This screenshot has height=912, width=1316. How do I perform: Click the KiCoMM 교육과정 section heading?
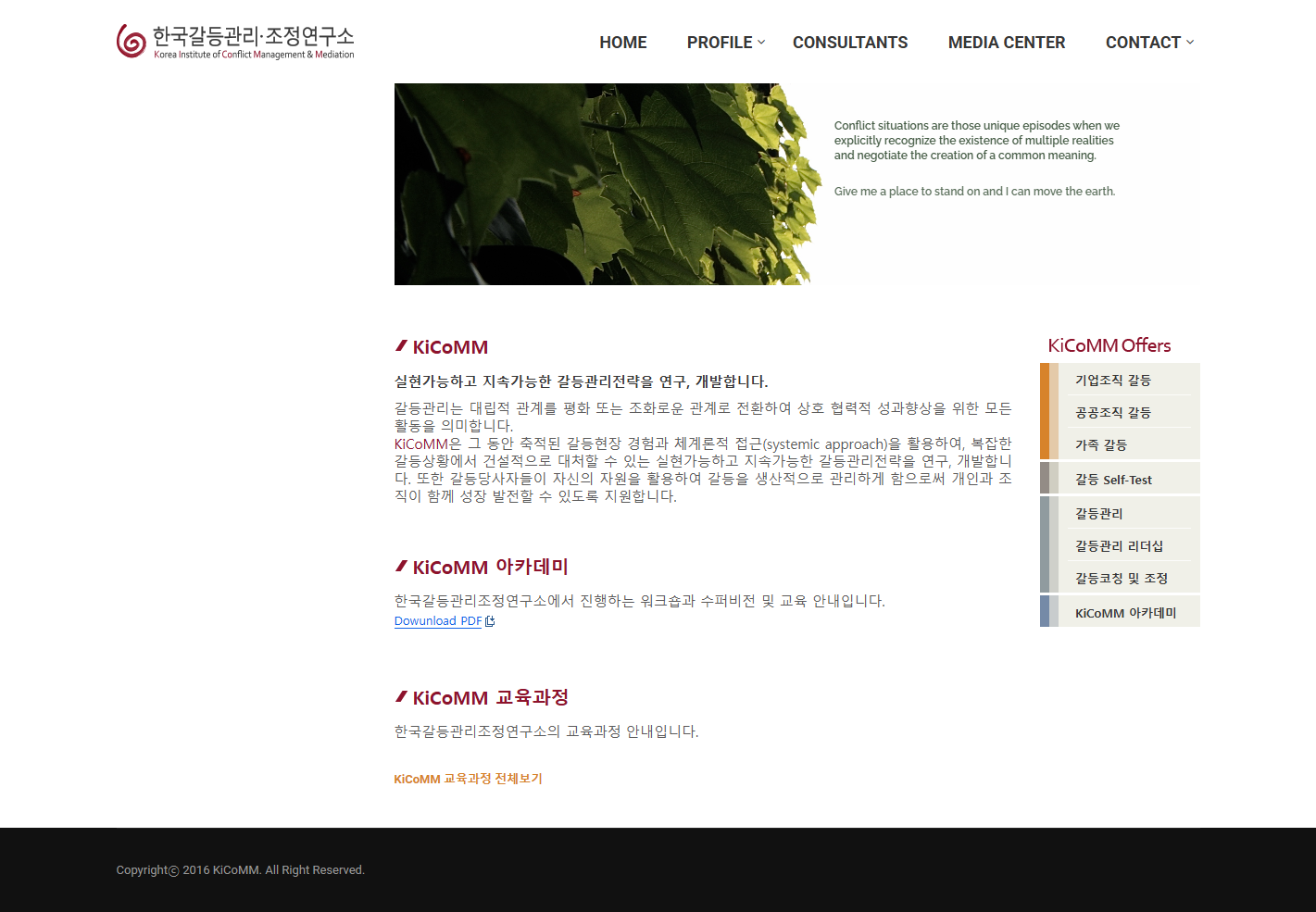490,697
